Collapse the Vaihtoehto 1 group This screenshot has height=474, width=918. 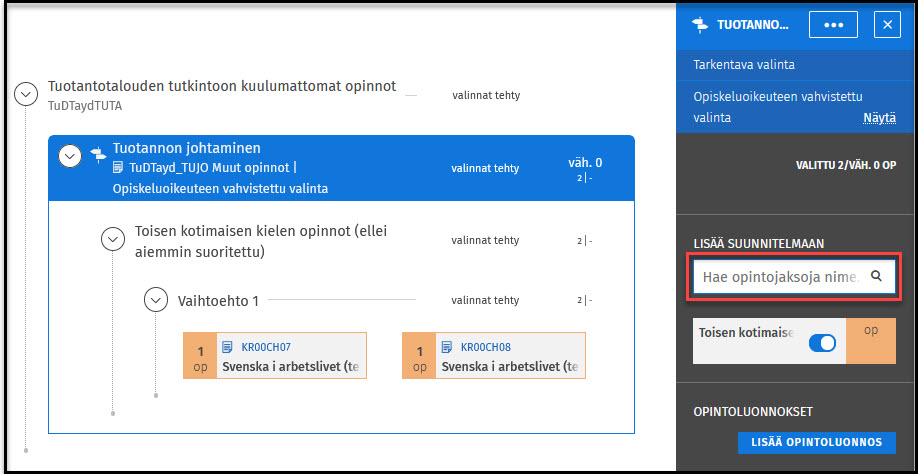coord(155,299)
